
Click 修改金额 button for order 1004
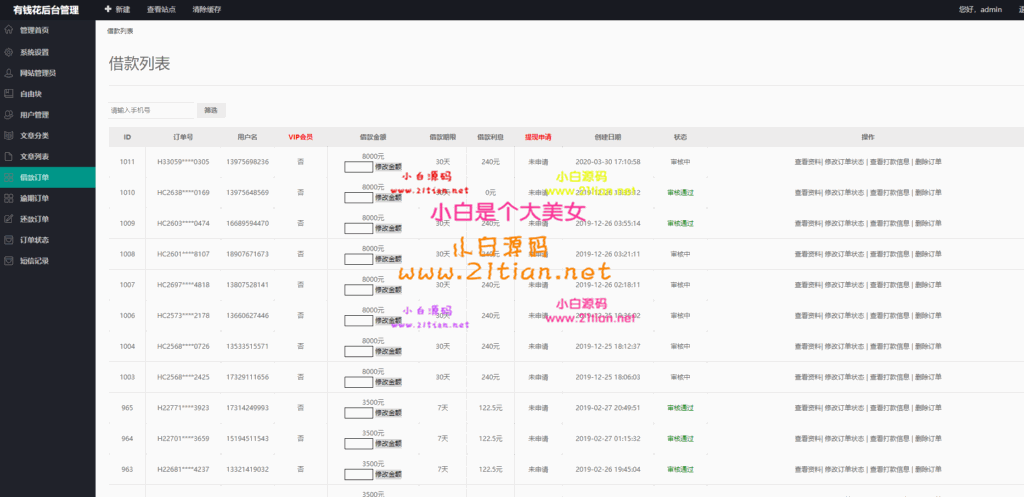coord(388,351)
